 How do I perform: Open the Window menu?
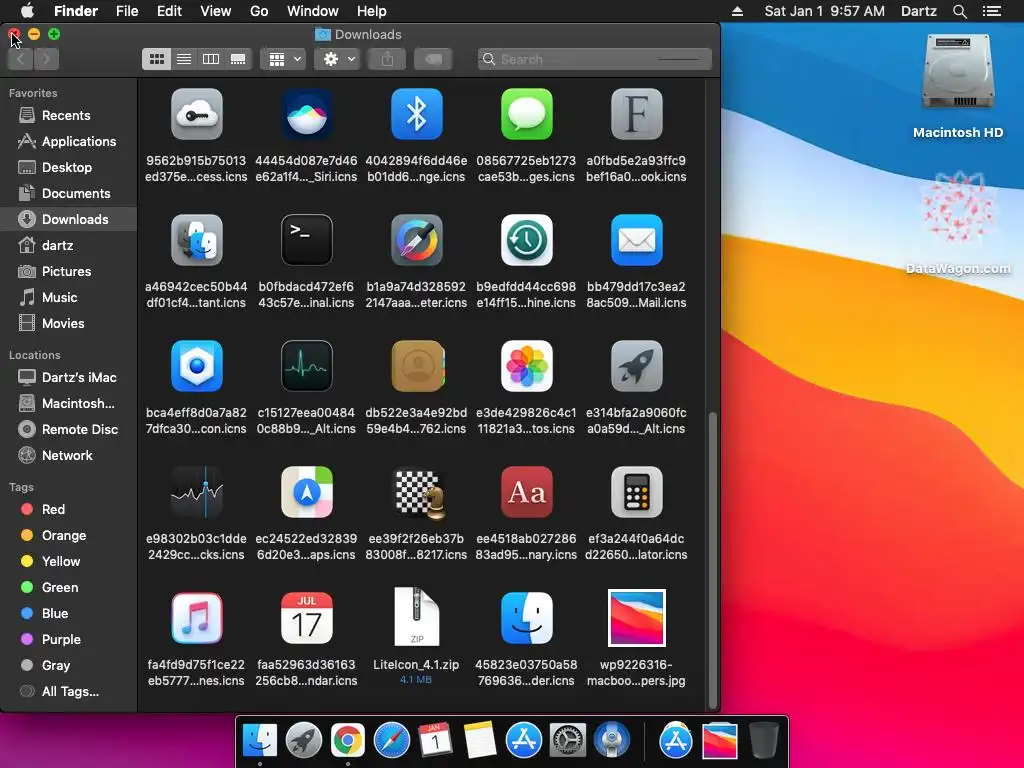click(313, 11)
